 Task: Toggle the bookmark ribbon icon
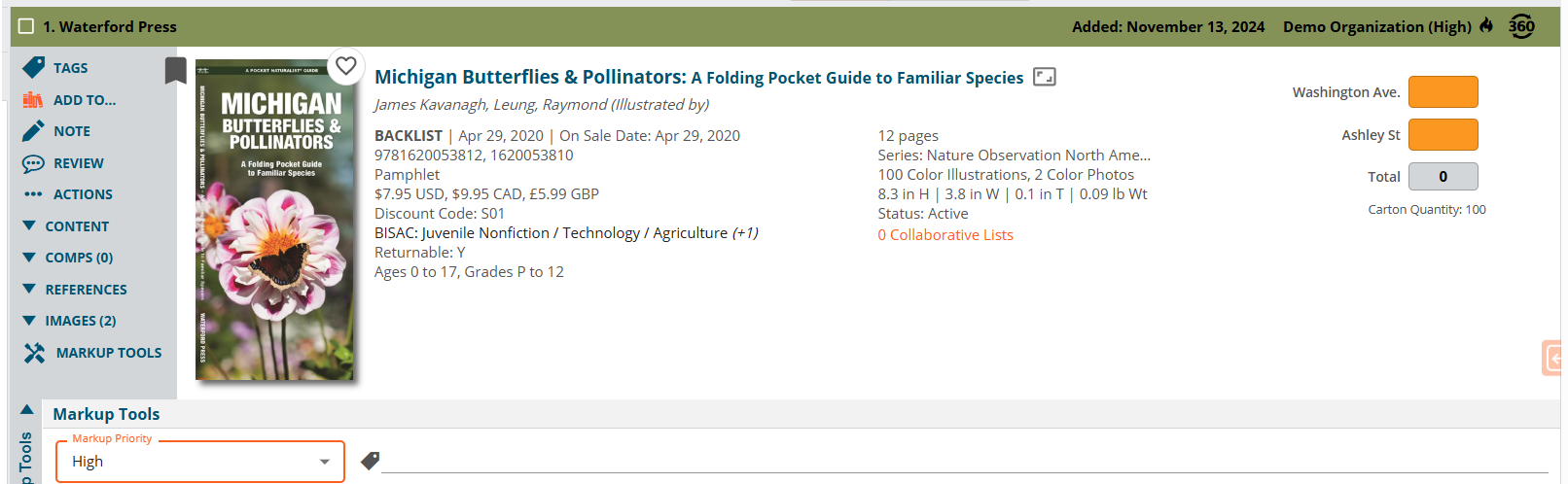point(175,70)
